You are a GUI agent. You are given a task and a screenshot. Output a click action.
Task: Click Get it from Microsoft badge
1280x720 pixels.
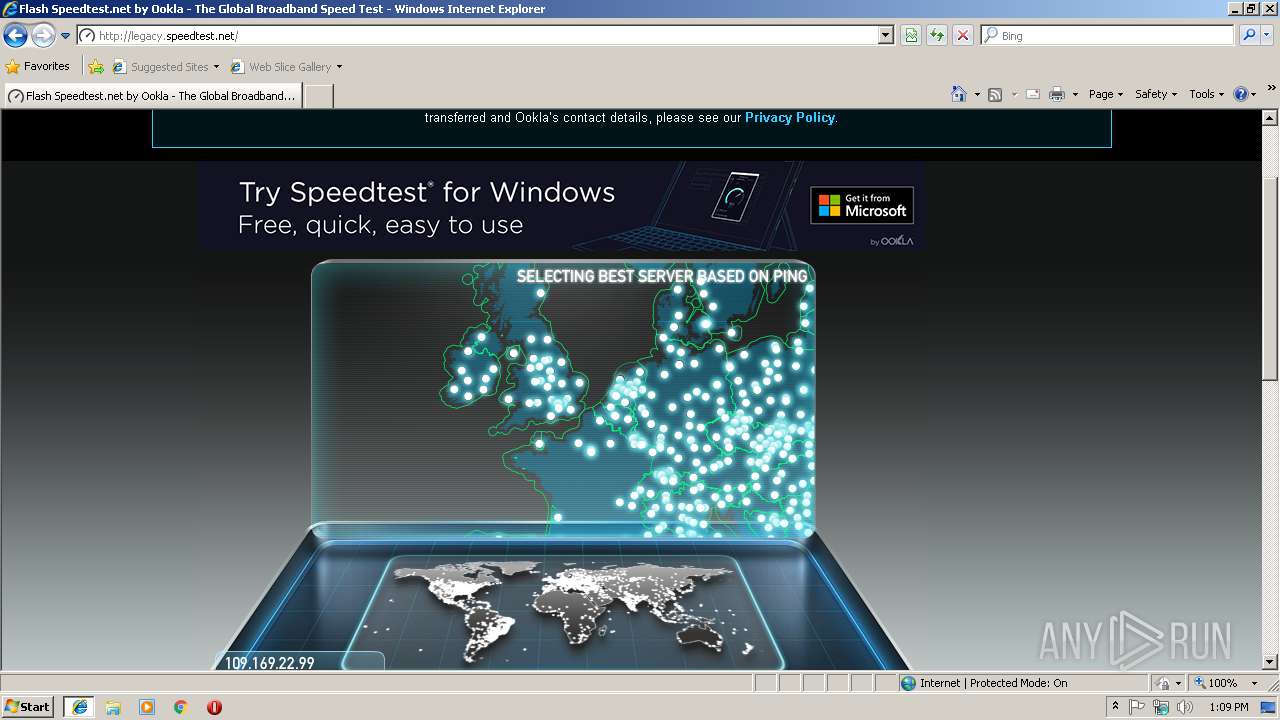[862, 205]
